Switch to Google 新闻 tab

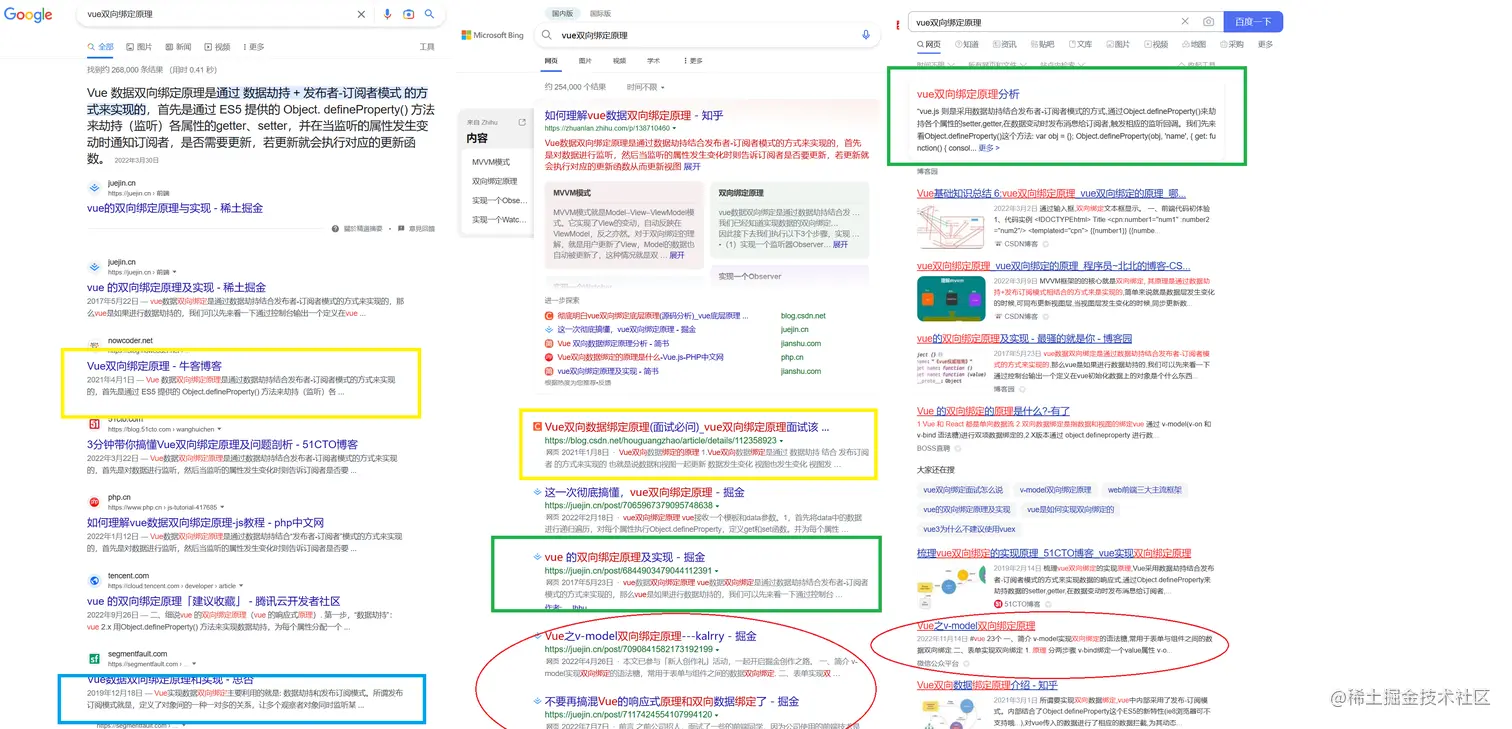tap(178, 47)
